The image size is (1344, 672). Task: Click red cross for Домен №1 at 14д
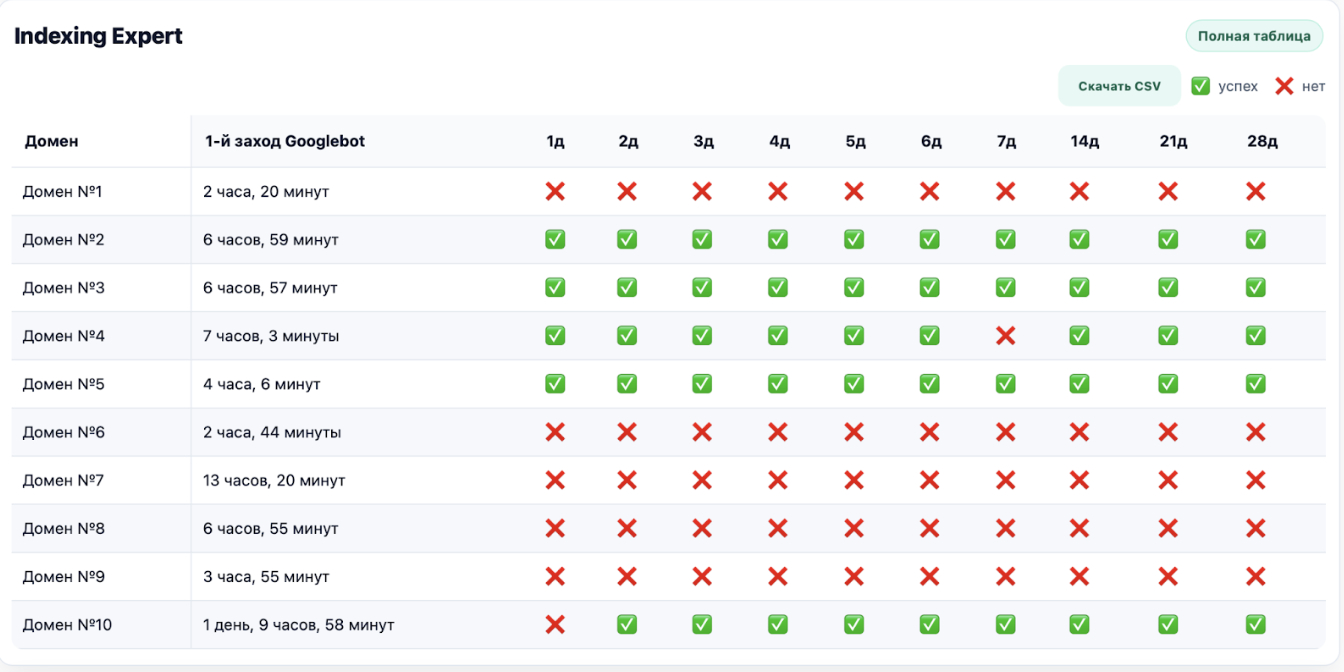(x=1080, y=191)
